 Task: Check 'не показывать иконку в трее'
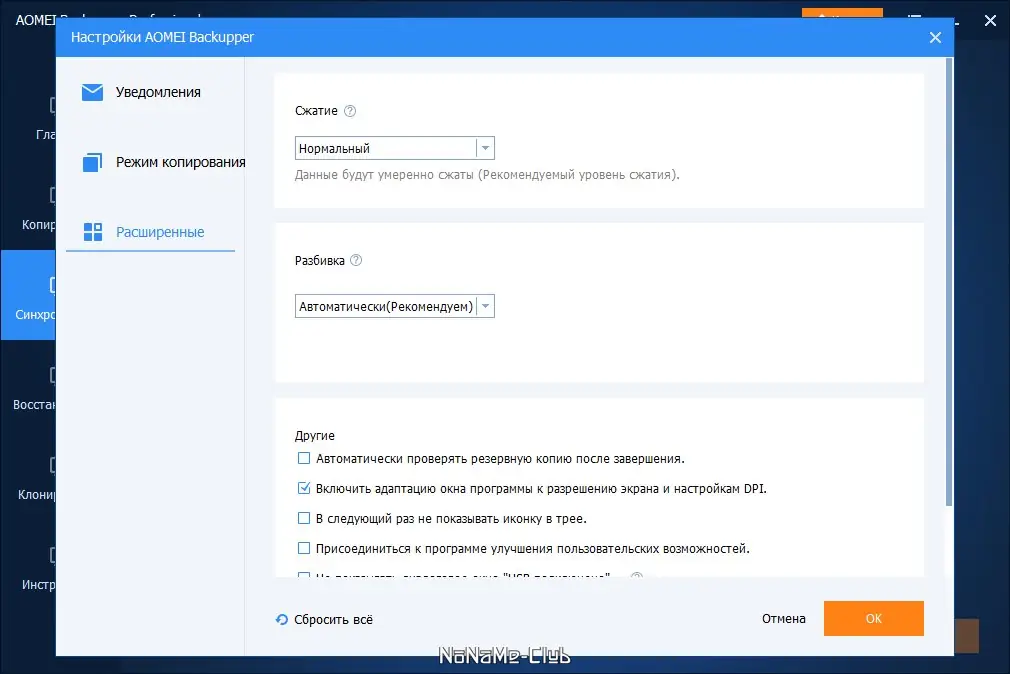click(304, 518)
